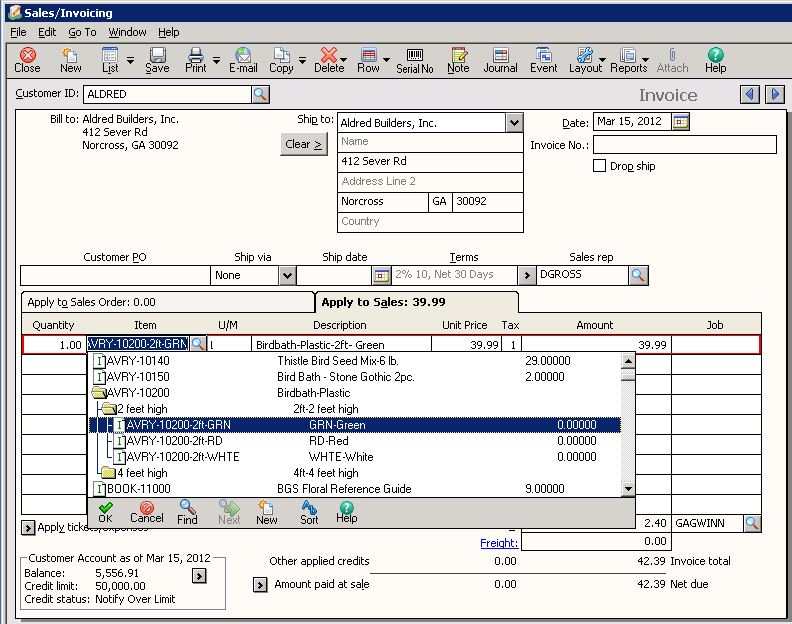Open the Freight link
Image resolution: width=792 pixels, height=624 pixels.
499,543
